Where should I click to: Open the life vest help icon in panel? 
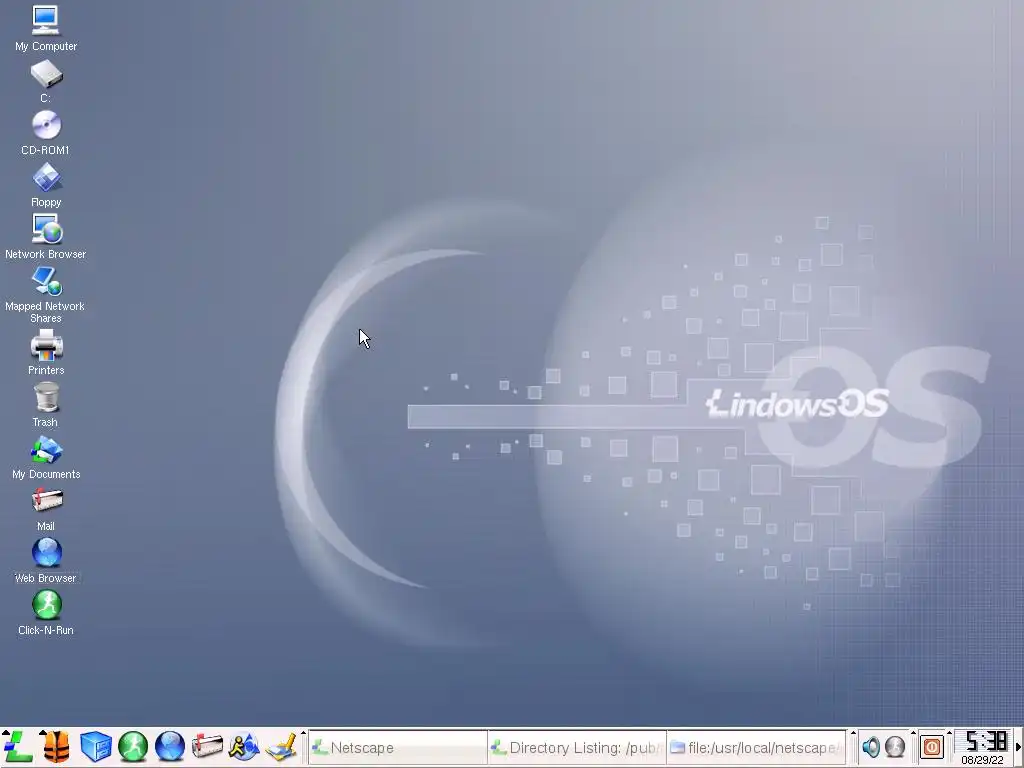click(x=57, y=746)
